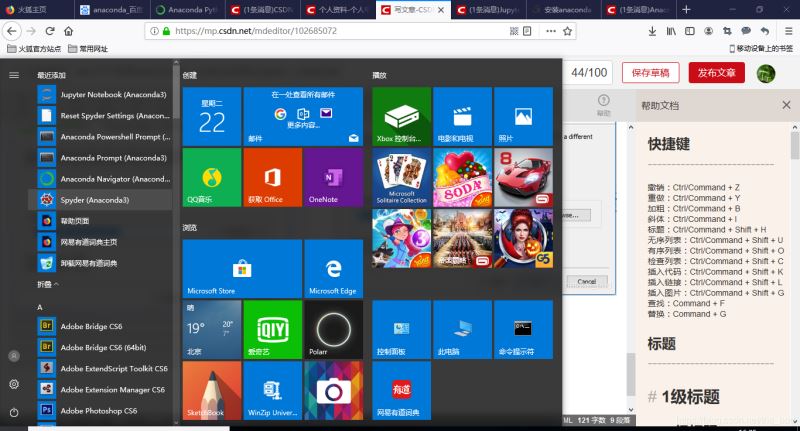Open the Beijing weather tile

(x=212, y=329)
